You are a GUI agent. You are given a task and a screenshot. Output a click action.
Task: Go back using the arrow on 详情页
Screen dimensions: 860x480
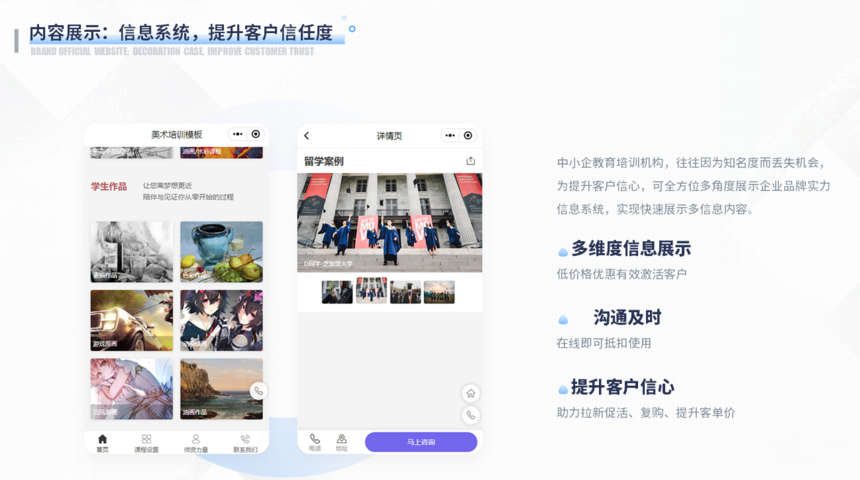(x=307, y=136)
